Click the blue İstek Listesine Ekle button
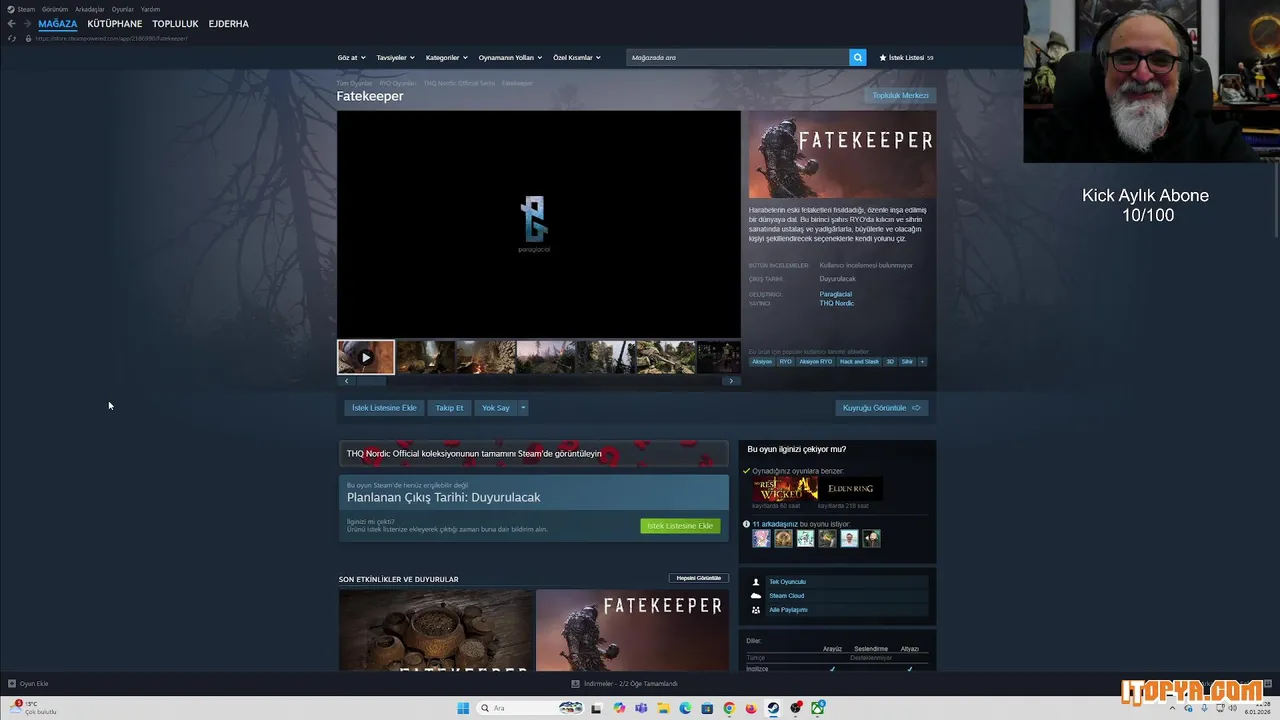Viewport: 1280px width, 720px height. click(384, 408)
